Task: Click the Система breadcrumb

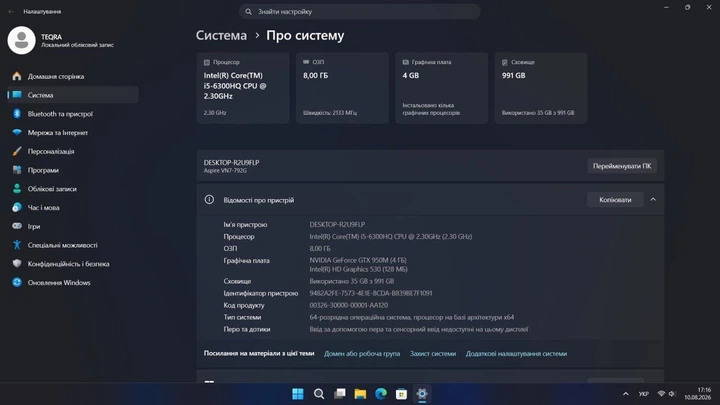Action: click(x=221, y=35)
